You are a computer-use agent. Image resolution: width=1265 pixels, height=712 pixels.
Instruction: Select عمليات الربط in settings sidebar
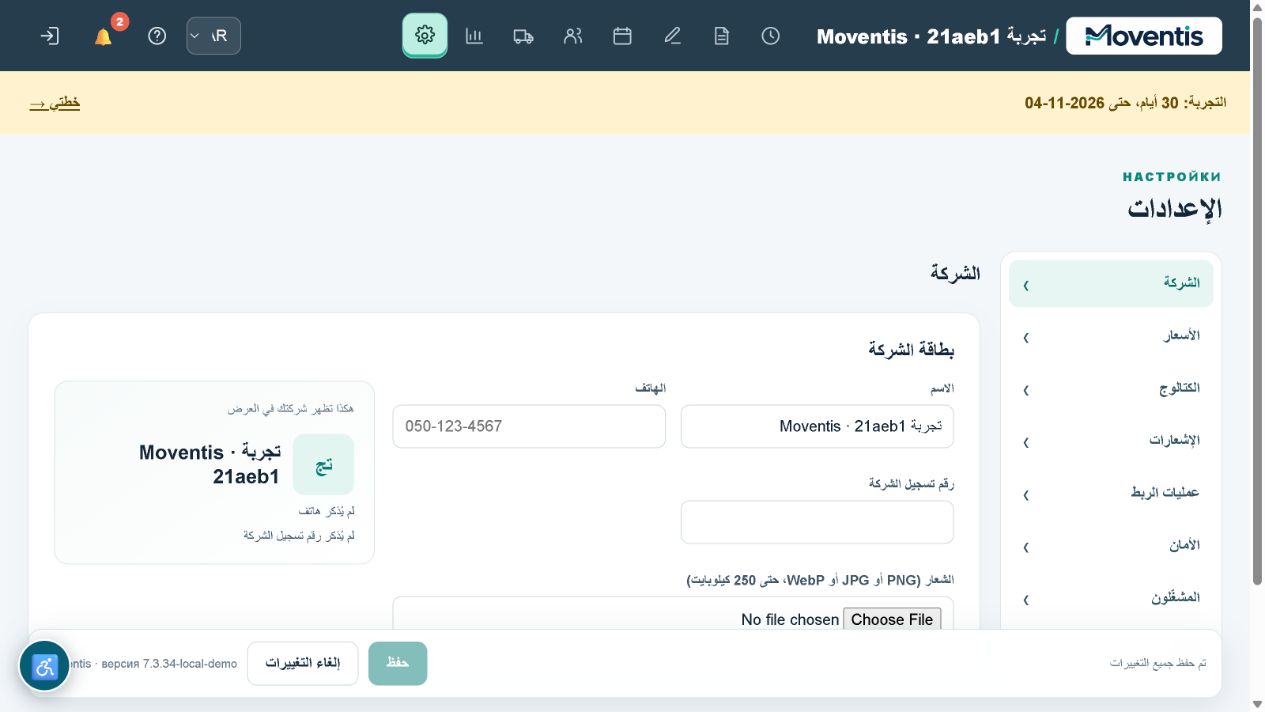coord(1111,493)
